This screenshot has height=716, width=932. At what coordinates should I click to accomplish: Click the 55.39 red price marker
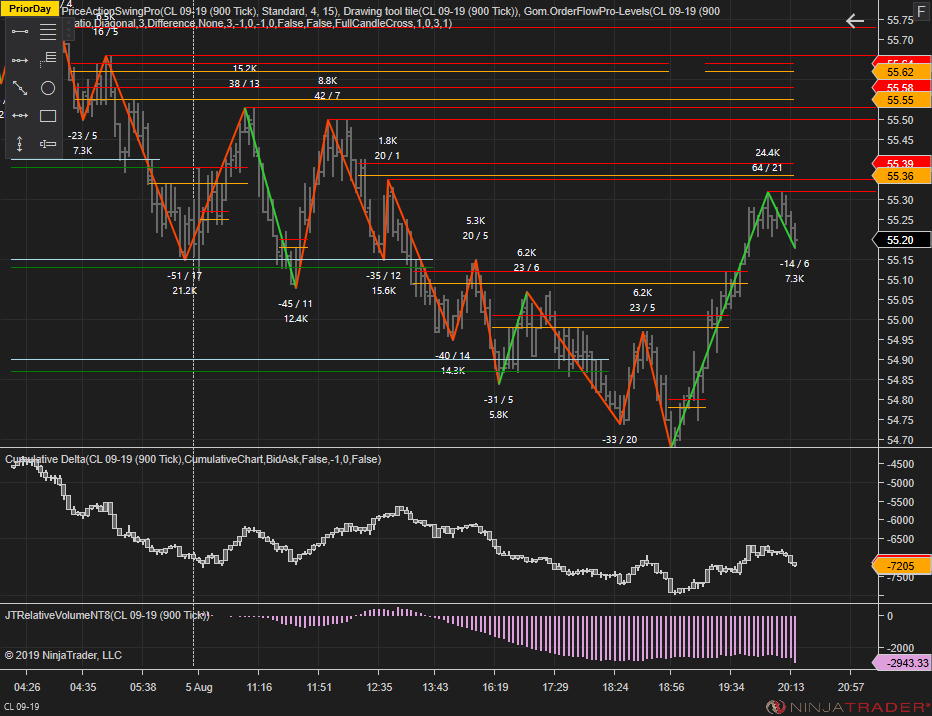click(x=901, y=163)
